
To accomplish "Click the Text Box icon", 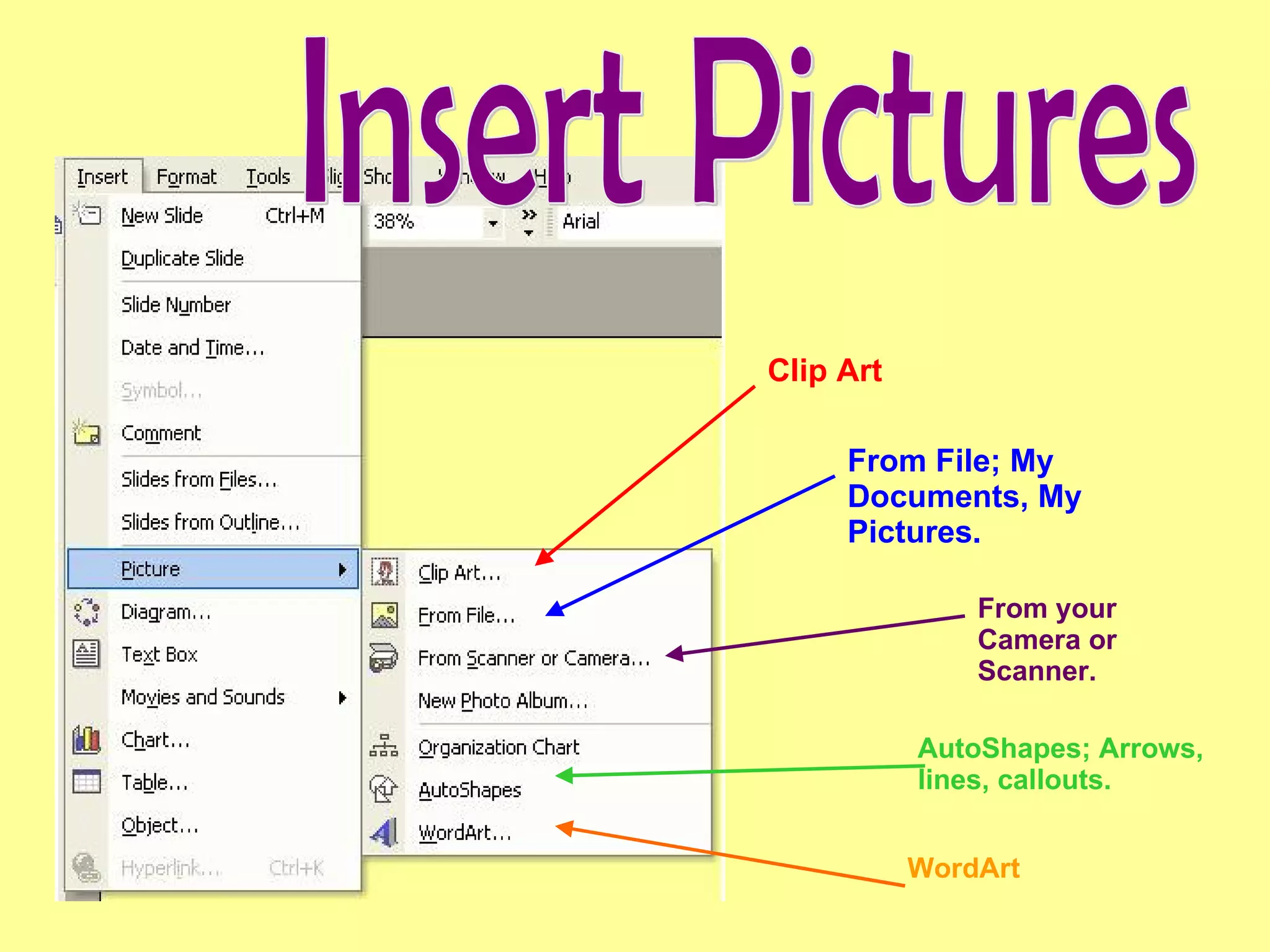I will click(x=86, y=653).
